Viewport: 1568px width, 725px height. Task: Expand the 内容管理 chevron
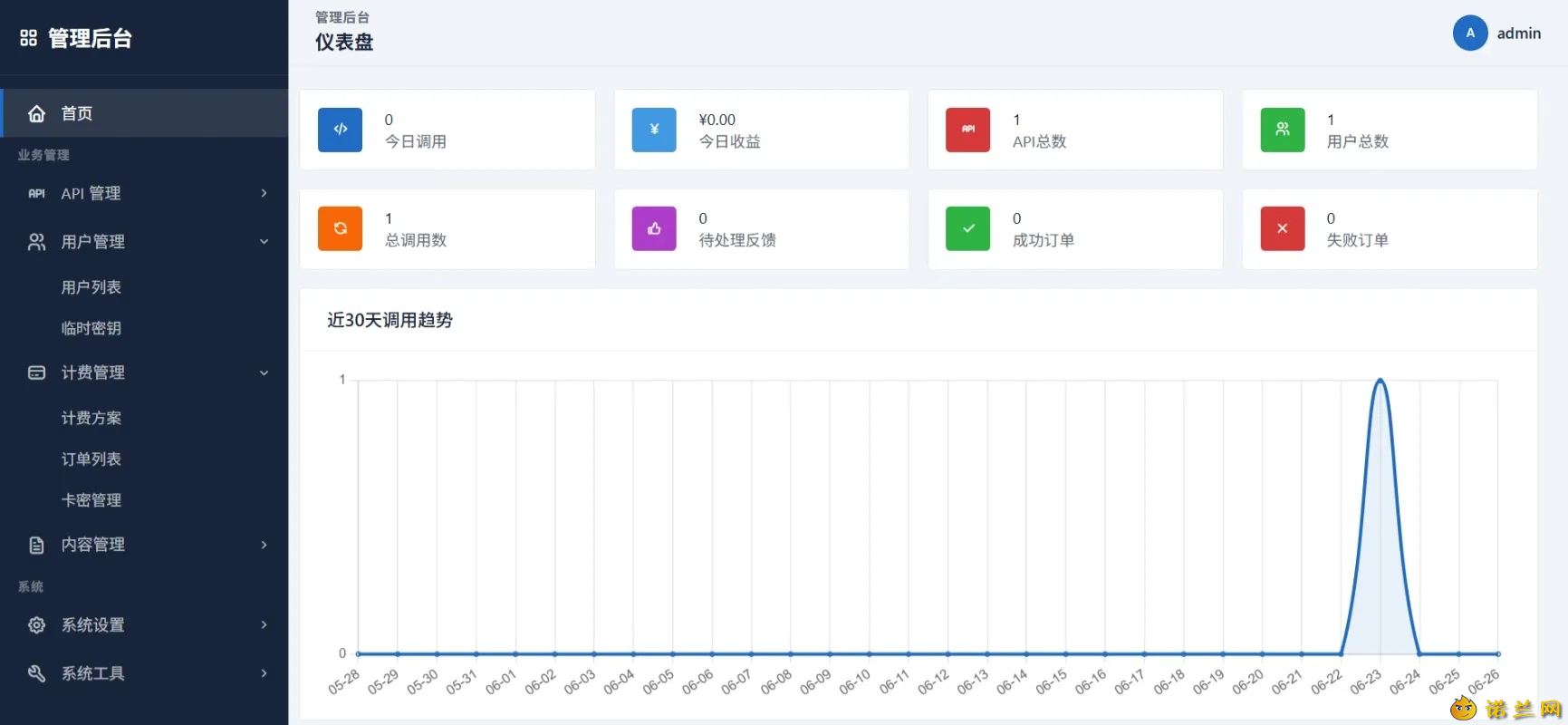click(264, 545)
